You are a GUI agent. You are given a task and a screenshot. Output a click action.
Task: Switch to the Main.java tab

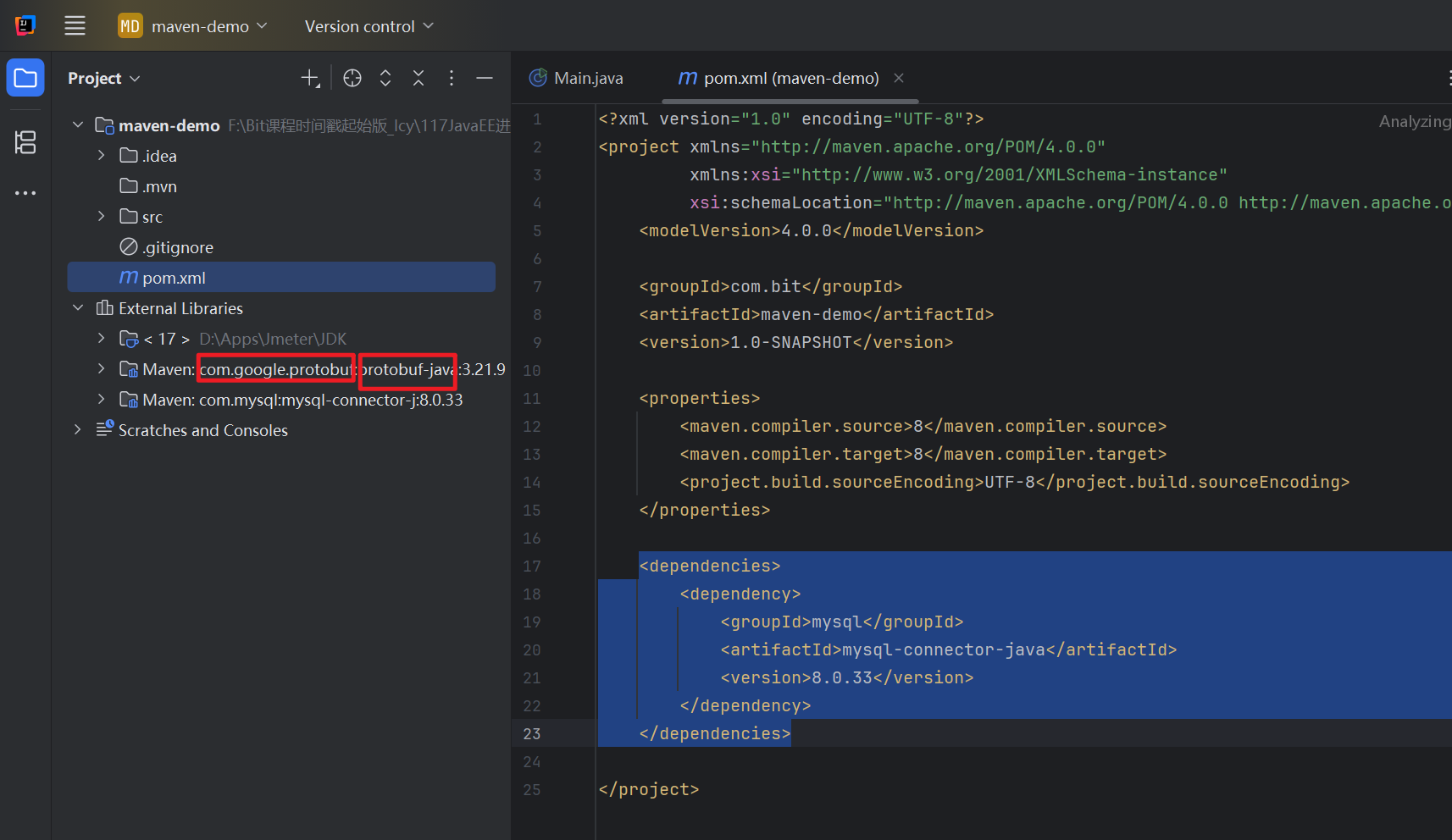576,78
